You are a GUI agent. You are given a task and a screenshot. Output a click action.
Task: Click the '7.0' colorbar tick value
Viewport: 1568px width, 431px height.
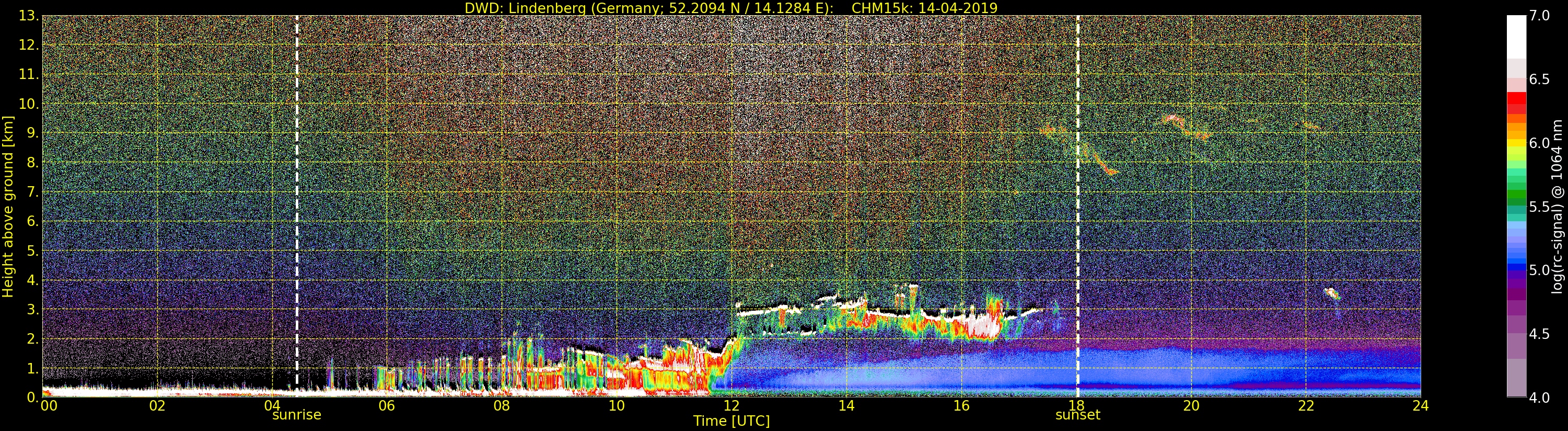[1539, 16]
